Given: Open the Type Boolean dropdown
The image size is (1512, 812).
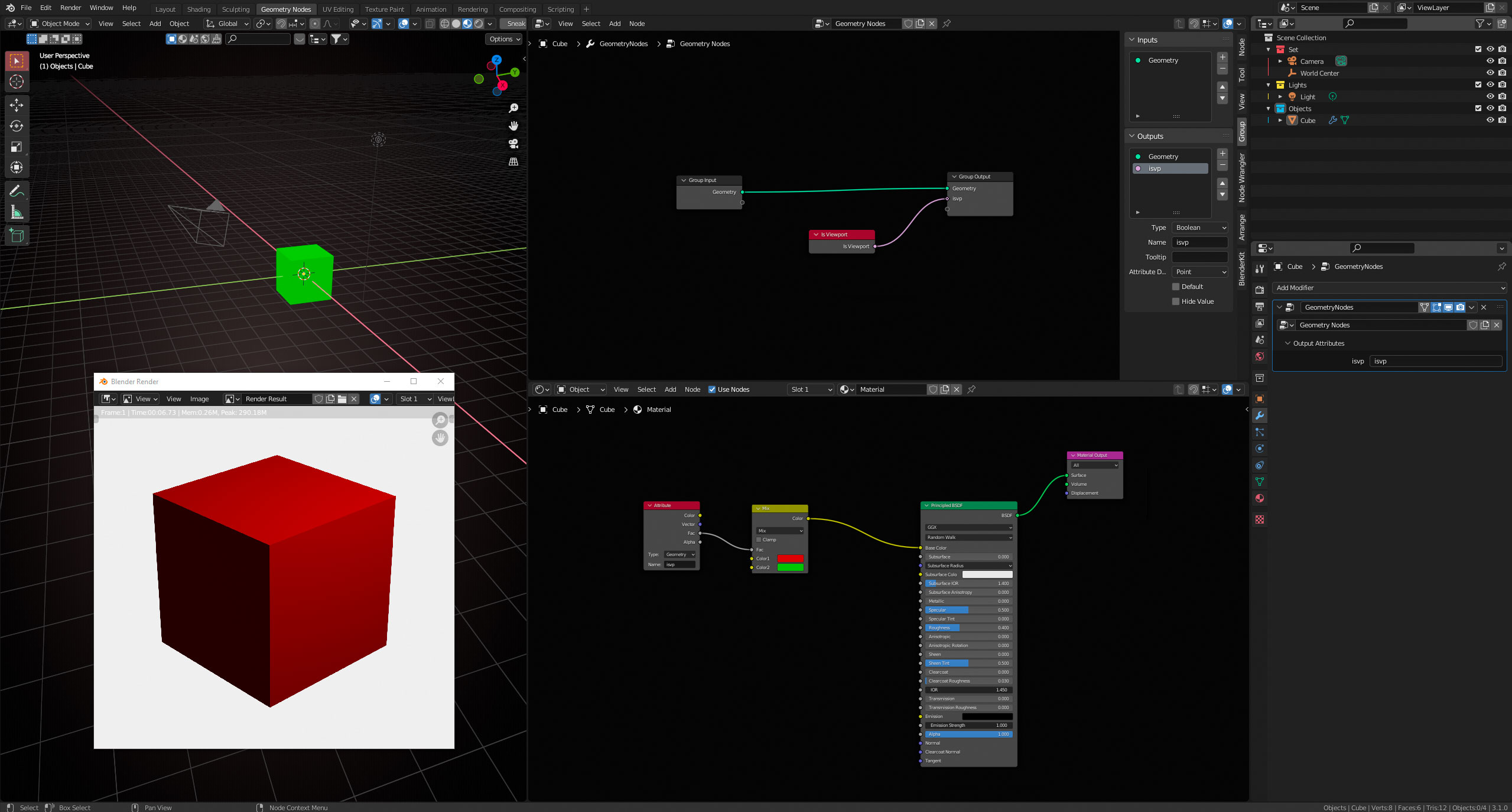Looking at the screenshot, I should 1199,228.
